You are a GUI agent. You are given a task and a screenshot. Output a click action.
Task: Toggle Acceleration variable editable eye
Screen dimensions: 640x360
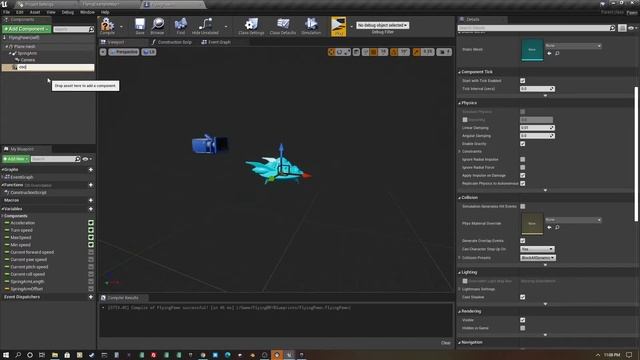coord(91,223)
